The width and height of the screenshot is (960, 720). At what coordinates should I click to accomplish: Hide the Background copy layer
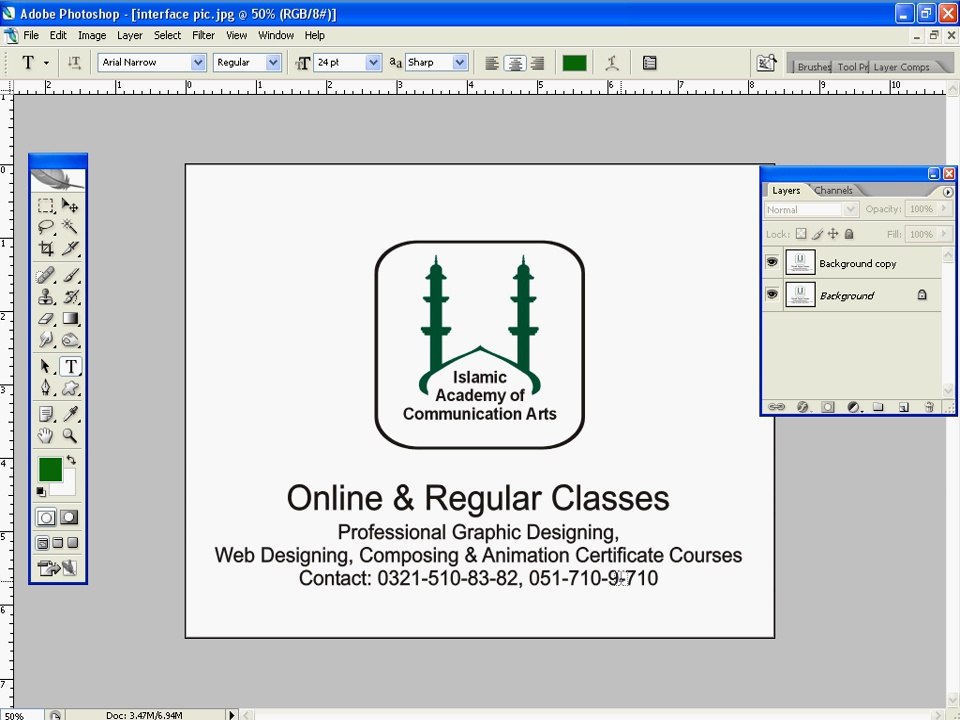click(x=772, y=262)
